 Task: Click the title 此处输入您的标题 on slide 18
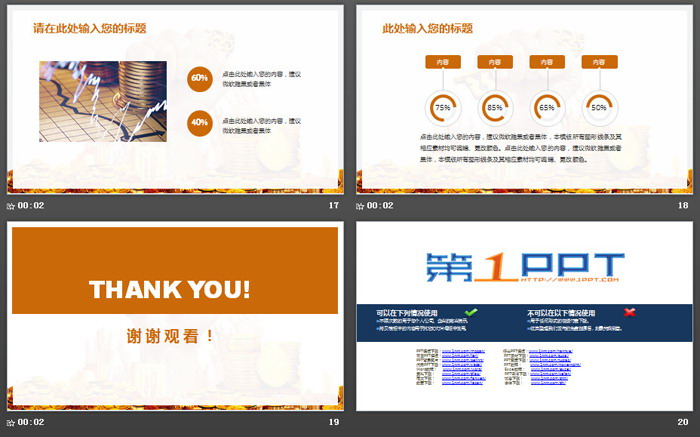point(428,29)
